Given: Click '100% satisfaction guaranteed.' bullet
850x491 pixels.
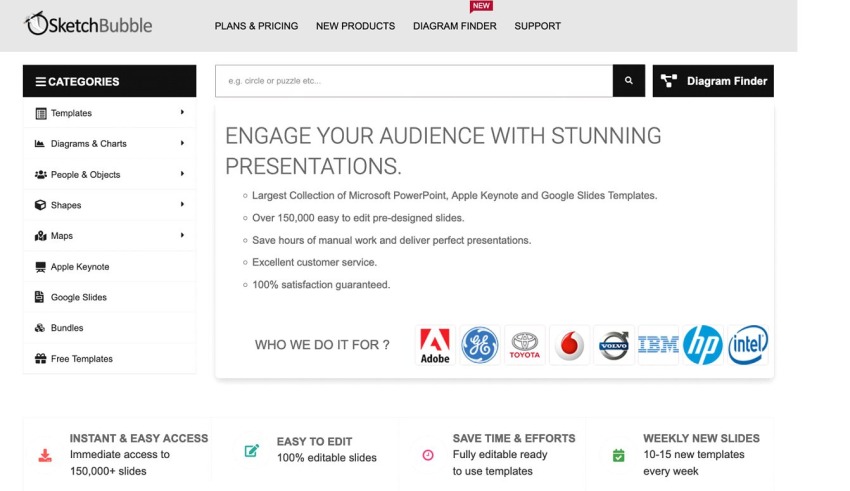Looking at the screenshot, I should [x=321, y=285].
